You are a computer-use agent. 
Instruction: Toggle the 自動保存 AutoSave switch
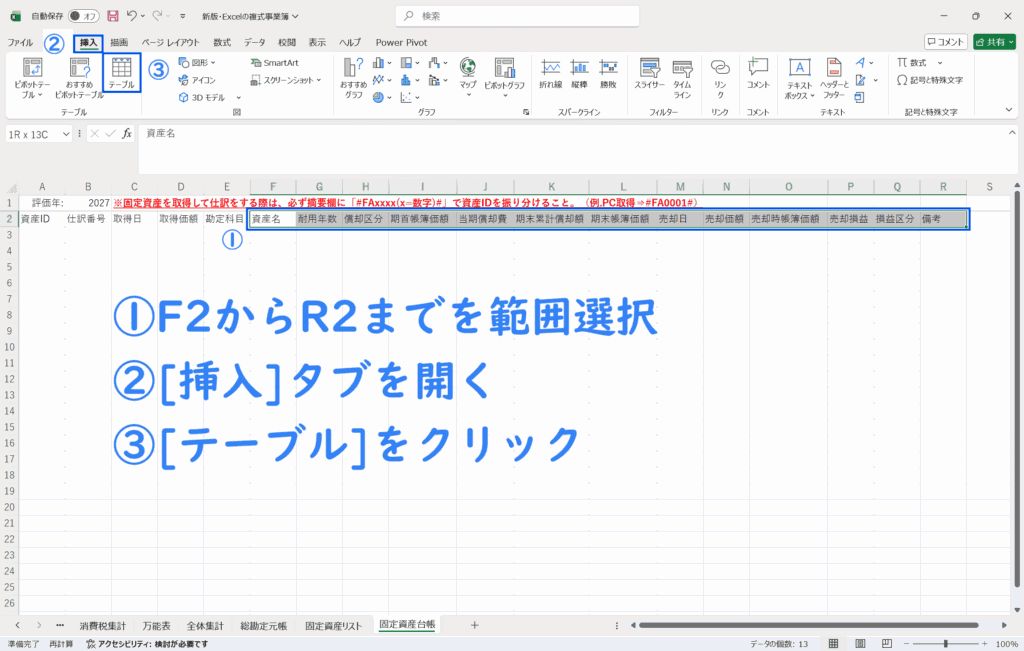(x=88, y=16)
